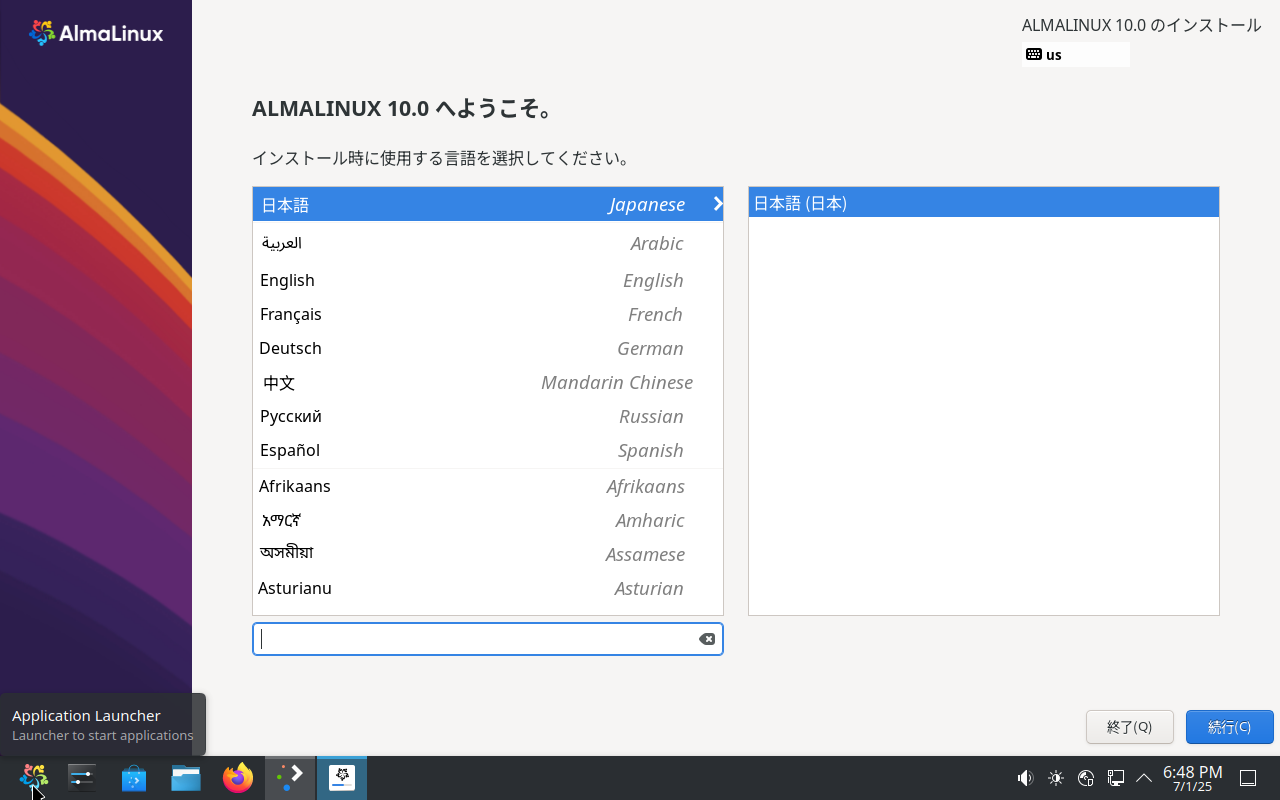Select Afrikaans in the language list
1280x800 pixels.
[488, 486]
